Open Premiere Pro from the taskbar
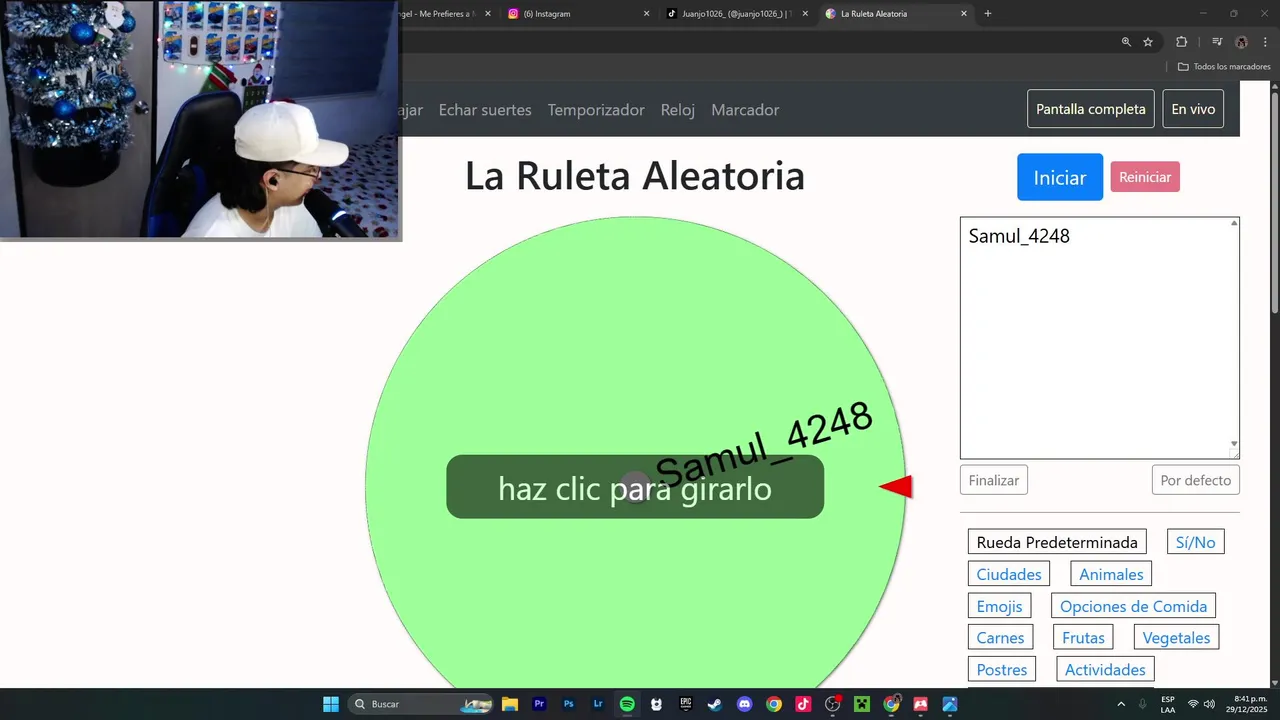 (x=539, y=704)
